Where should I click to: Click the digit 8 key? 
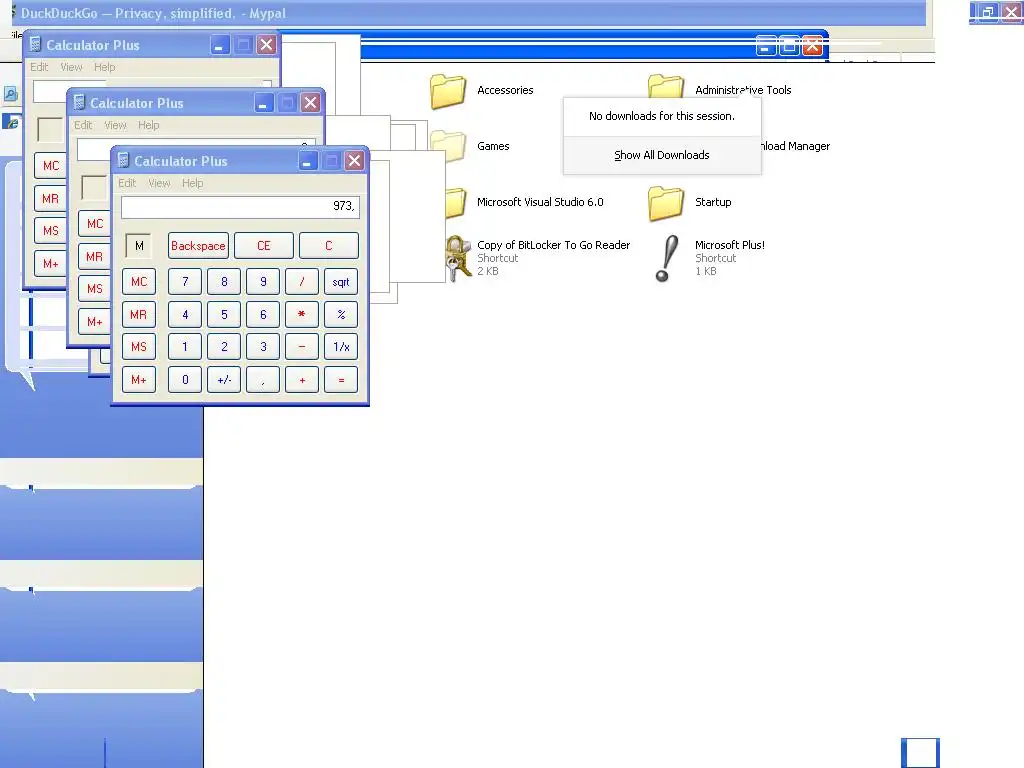tap(224, 281)
